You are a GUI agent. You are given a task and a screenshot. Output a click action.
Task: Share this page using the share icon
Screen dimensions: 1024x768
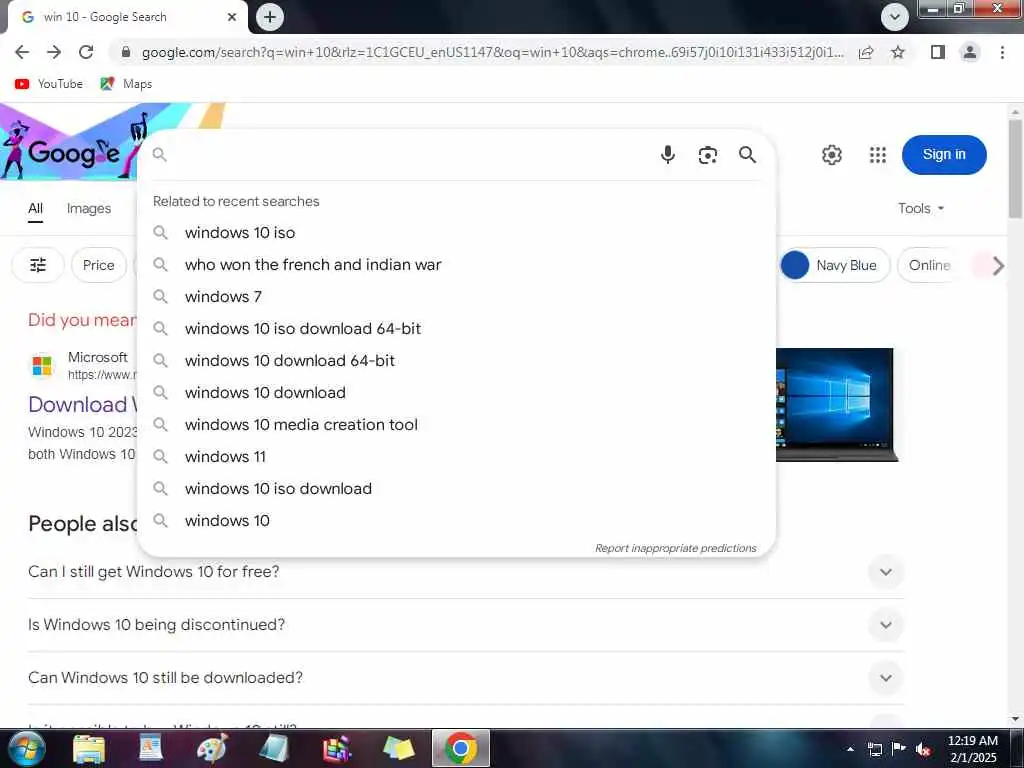866,52
